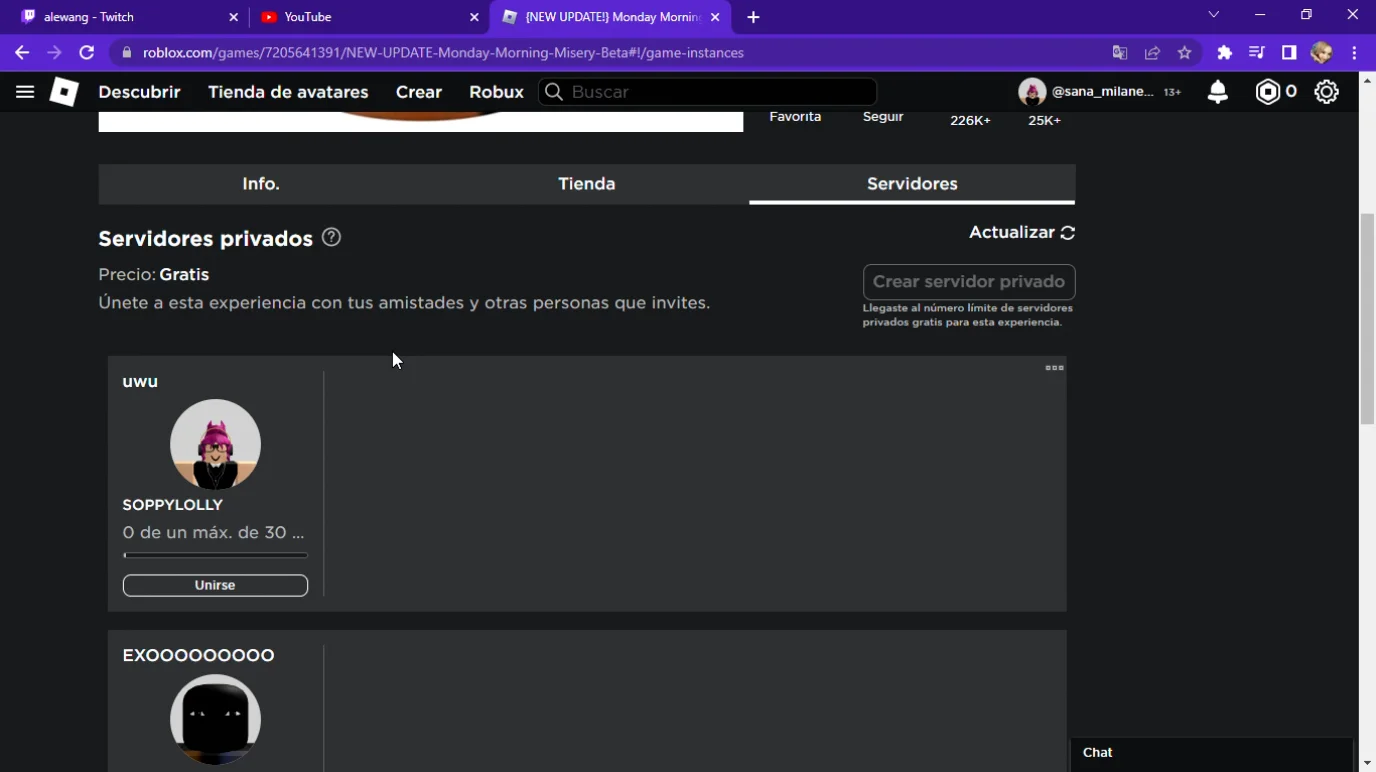This screenshot has width=1376, height=772.
Task: Click the 13+ age label
Action: click(x=1172, y=92)
